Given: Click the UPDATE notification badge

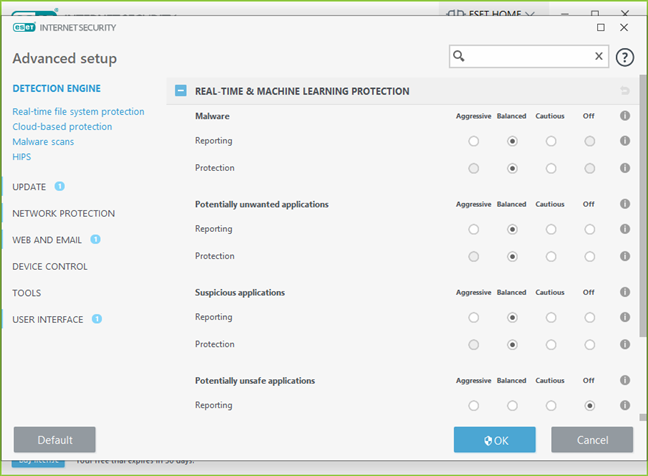Looking at the screenshot, I should pyautogui.click(x=60, y=186).
